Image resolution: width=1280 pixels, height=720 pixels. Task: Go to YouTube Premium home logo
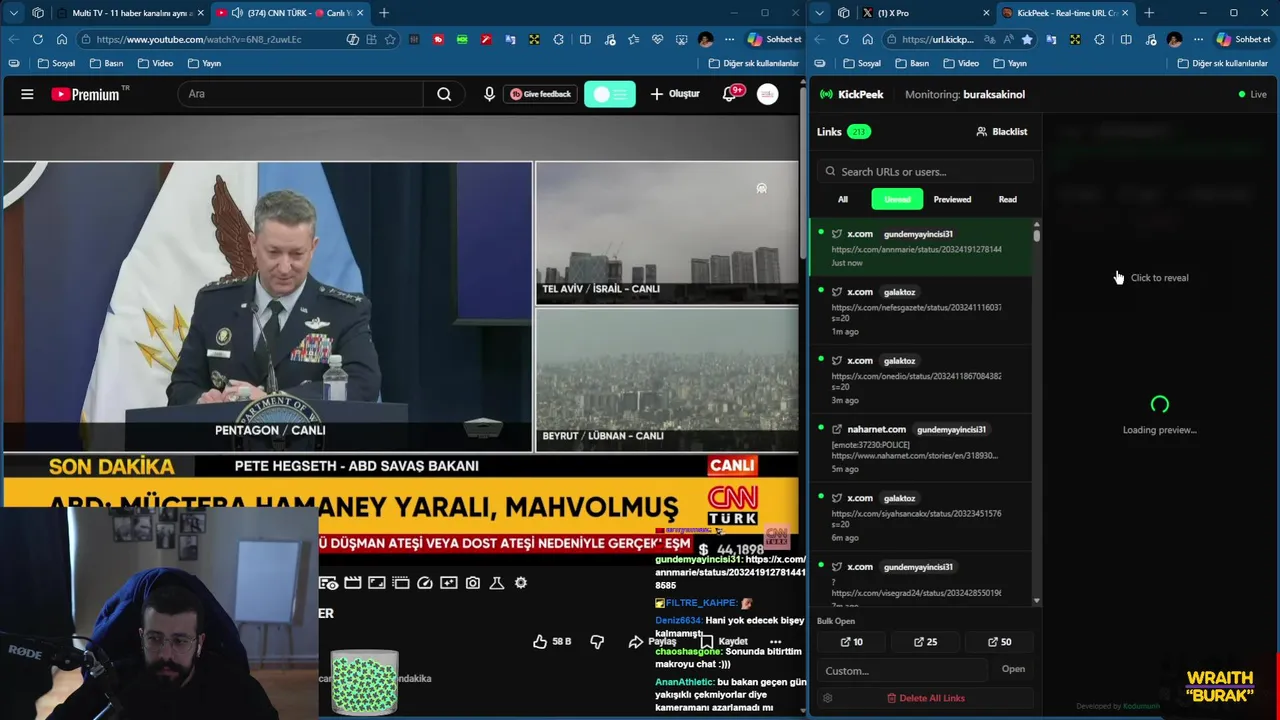tap(90, 94)
